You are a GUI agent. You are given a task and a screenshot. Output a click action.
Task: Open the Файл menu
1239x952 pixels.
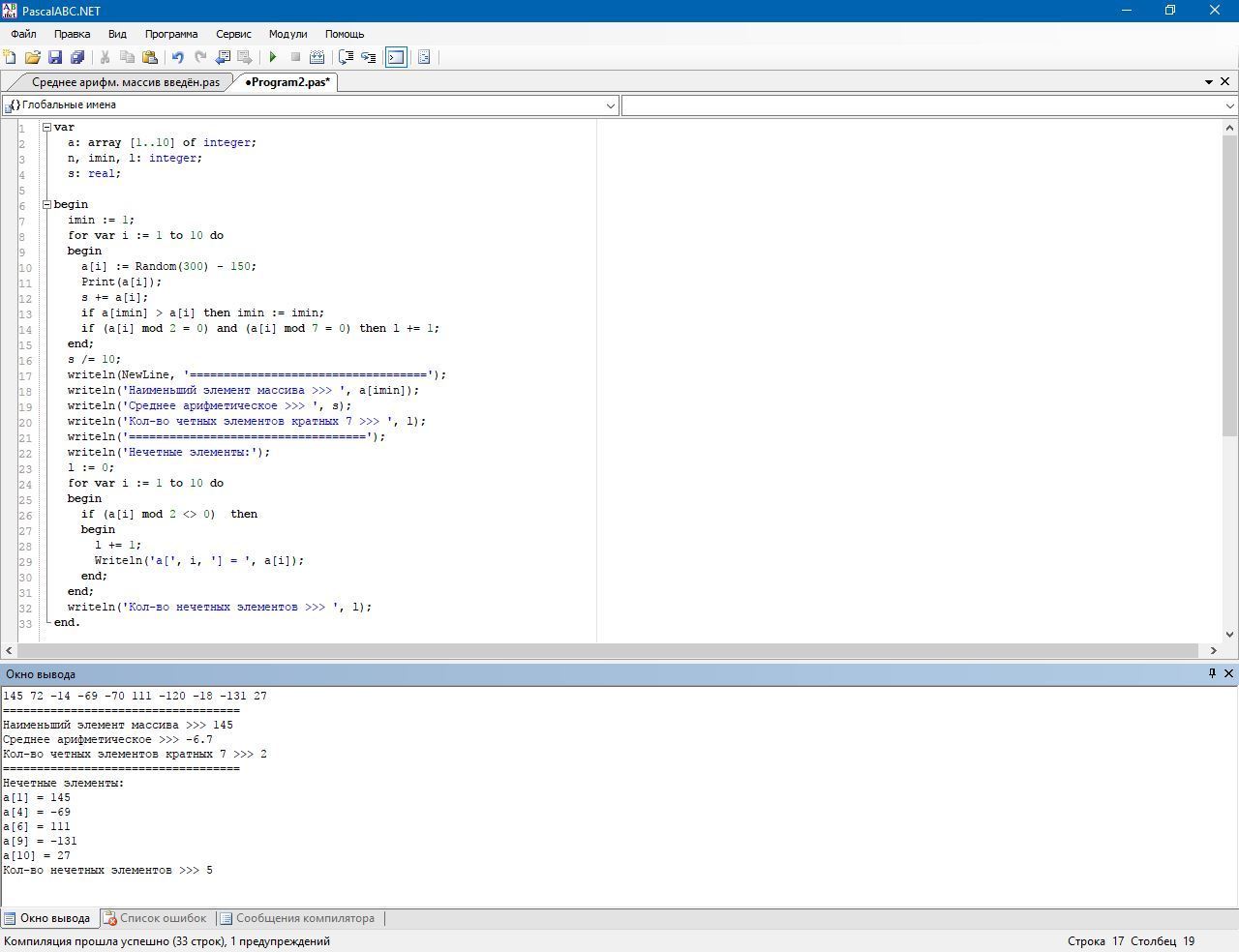(x=23, y=34)
